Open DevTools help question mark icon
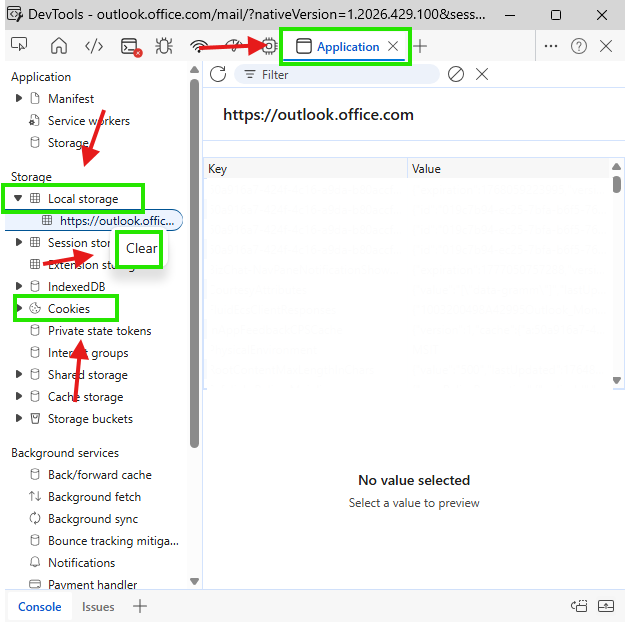 pos(578,46)
